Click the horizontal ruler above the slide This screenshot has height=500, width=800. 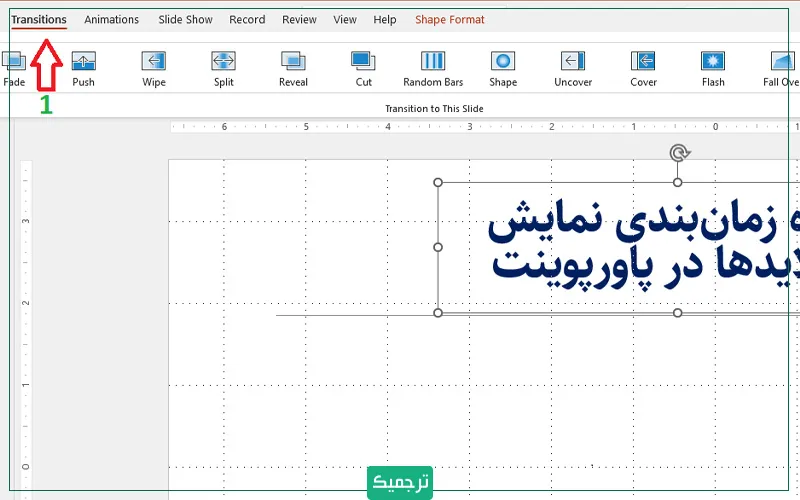485,127
